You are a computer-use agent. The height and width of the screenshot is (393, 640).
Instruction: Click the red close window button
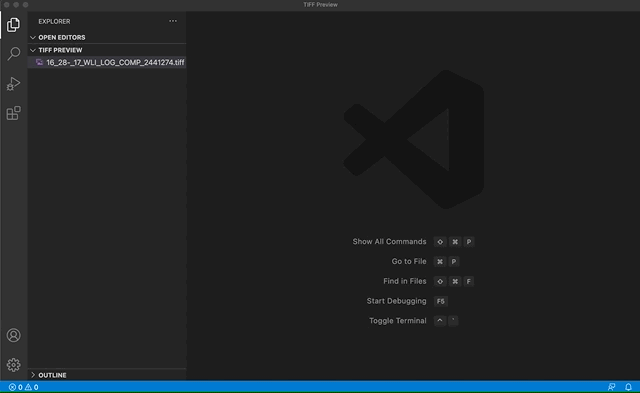pyautogui.click(x=7, y=5)
